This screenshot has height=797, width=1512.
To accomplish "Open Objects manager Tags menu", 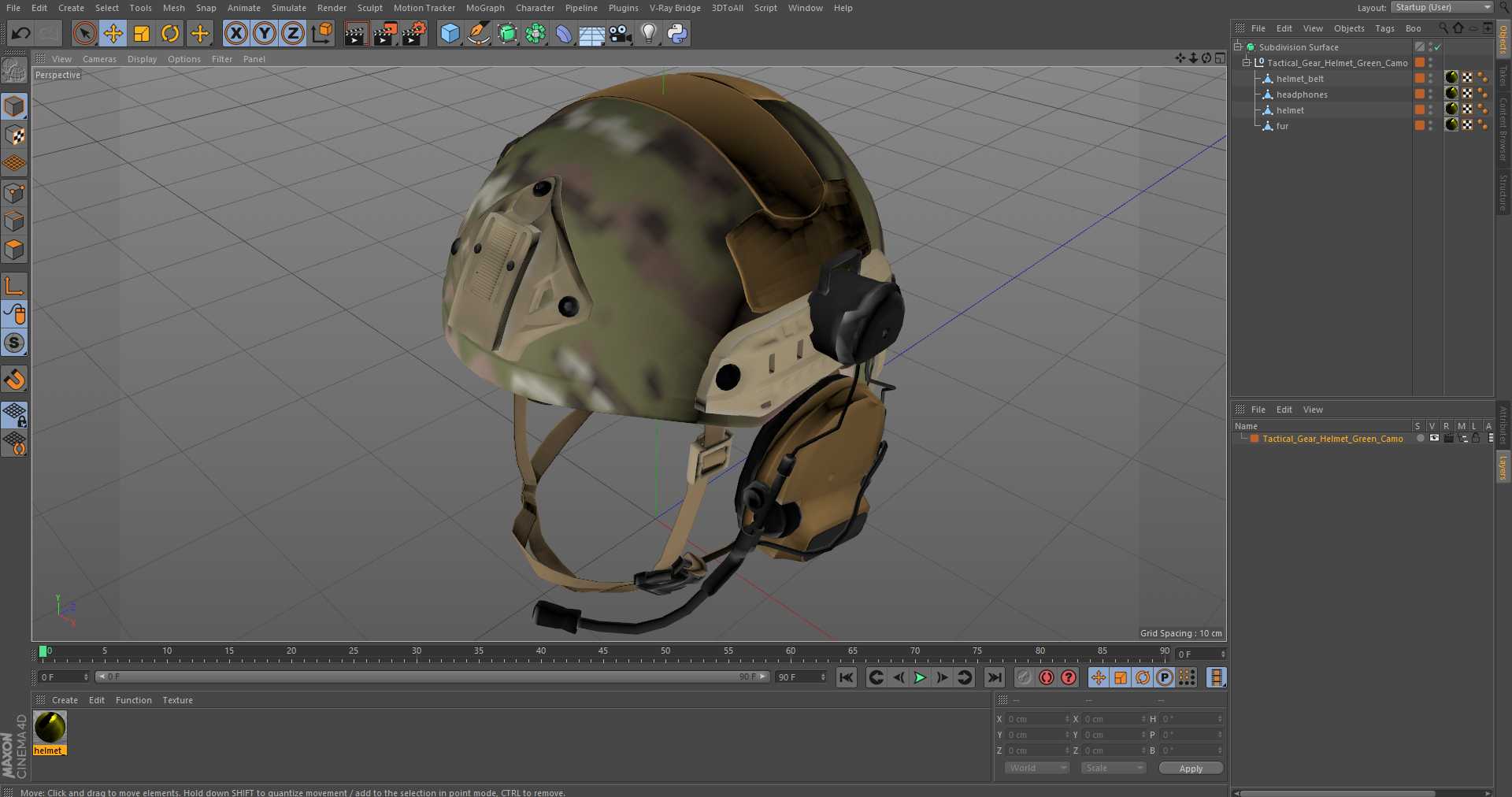I will [x=1384, y=28].
